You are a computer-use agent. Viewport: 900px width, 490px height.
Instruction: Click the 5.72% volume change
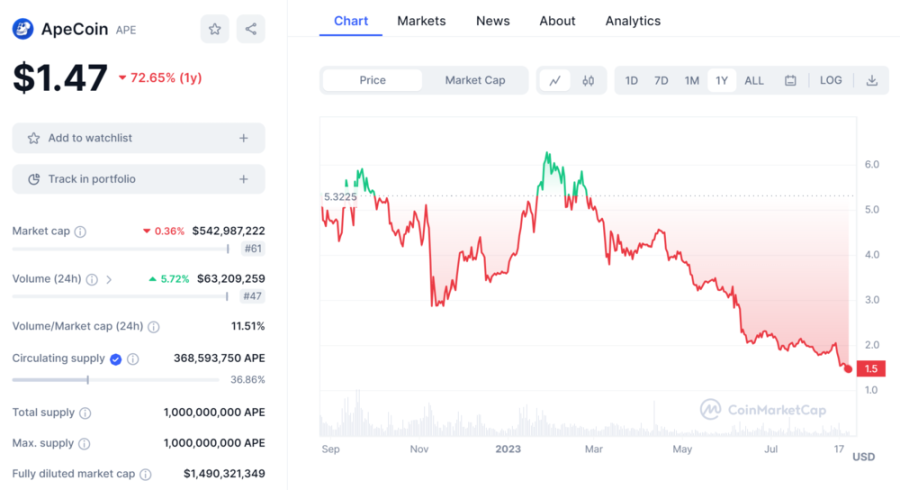[x=169, y=279]
